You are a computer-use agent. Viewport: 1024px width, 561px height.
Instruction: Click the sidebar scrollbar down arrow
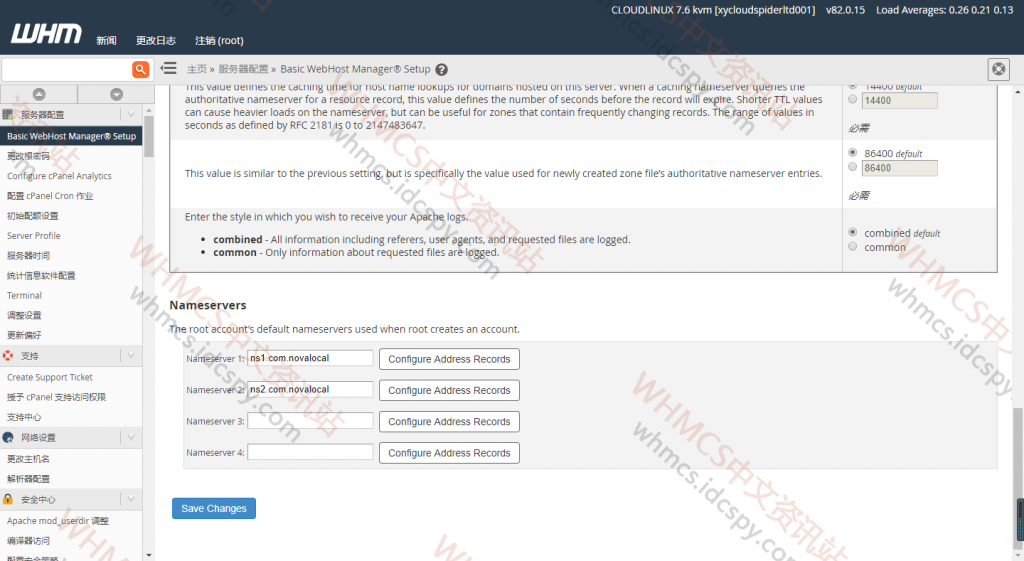click(149, 555)
